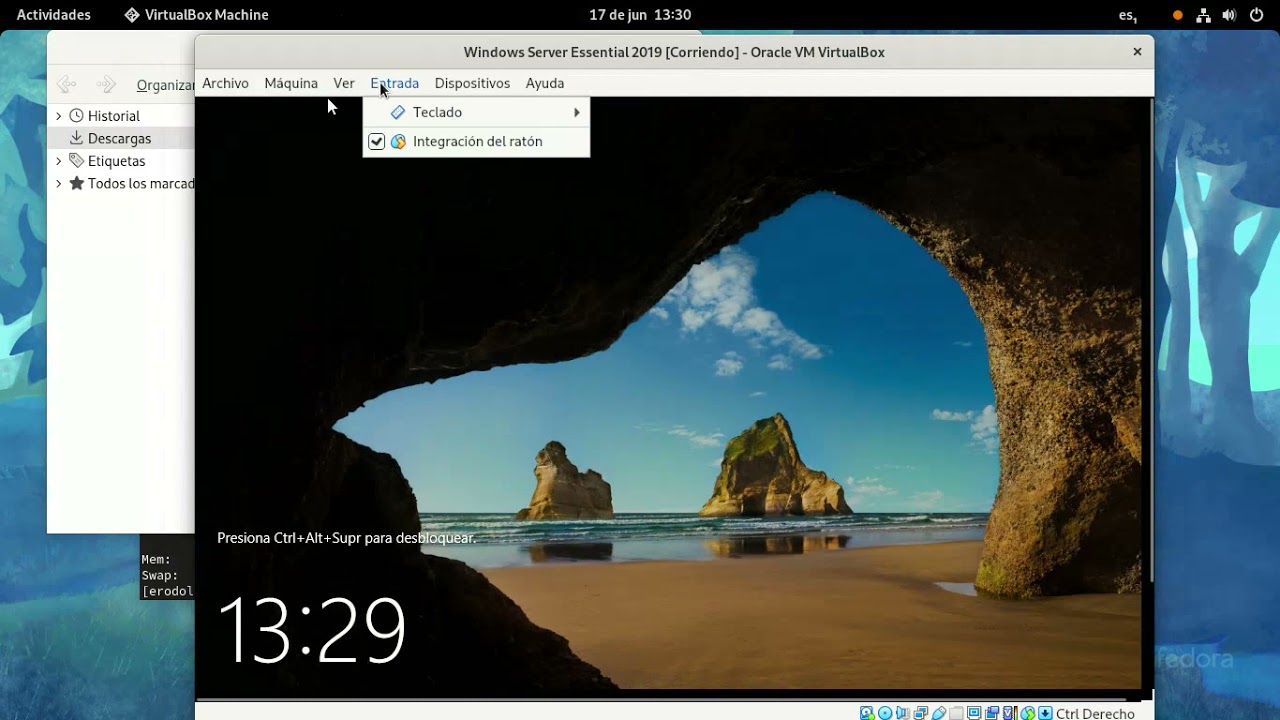
Task: Click the bookmarks star icon
Action: pyautogui.click(x=76, y=184)
